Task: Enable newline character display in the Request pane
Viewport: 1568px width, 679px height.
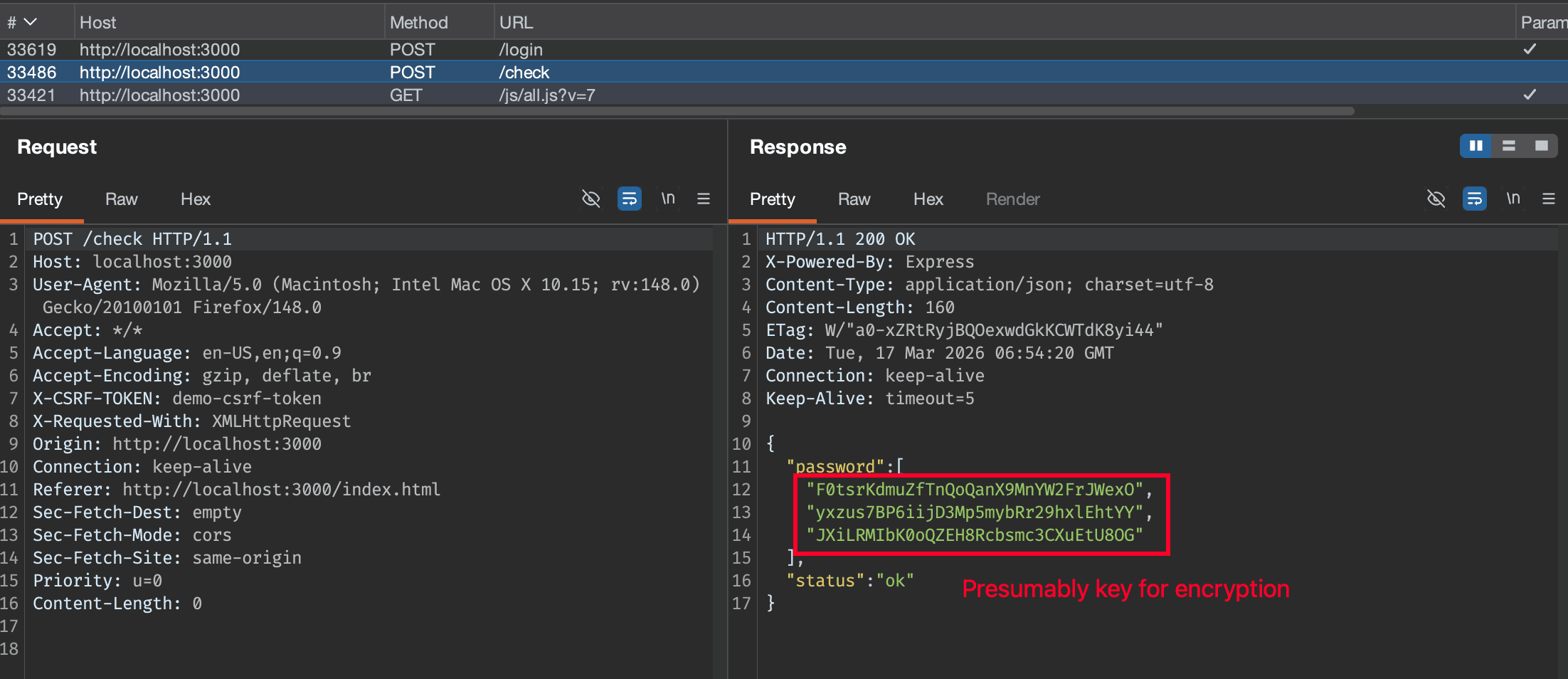Action: coord(667,199)
